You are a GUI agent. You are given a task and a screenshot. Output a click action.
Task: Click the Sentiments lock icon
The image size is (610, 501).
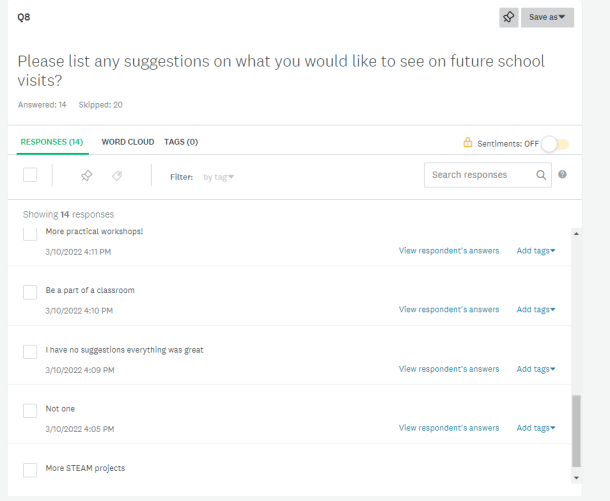point(467,143)
